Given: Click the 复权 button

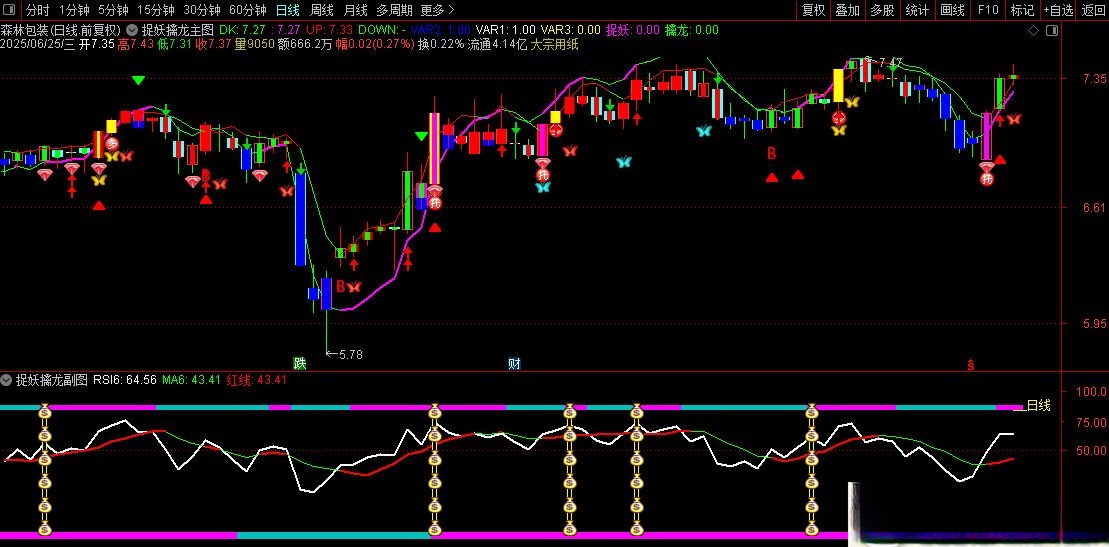Looking at the screenshot, I should pos(814,10).
